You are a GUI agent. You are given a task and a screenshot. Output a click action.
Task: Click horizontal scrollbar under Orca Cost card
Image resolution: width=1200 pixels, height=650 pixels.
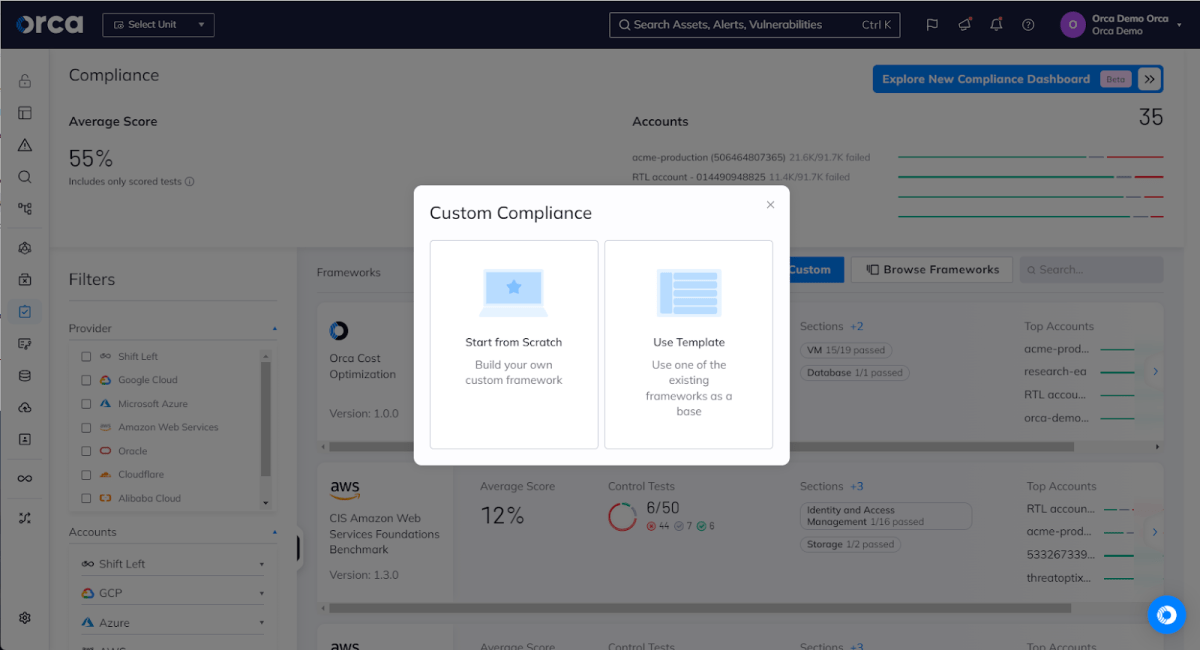click(x=701, y=447)
